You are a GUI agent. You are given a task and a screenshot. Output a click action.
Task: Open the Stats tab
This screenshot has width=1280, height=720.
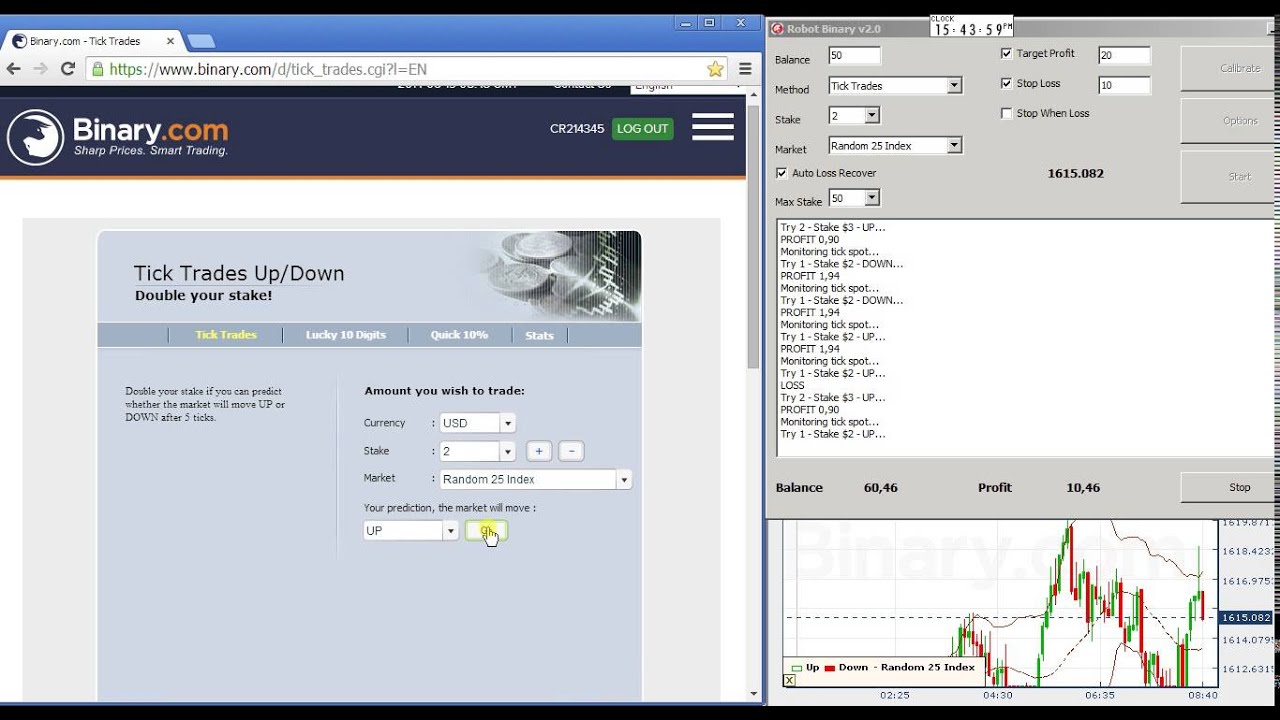click(x=539, y=335)
